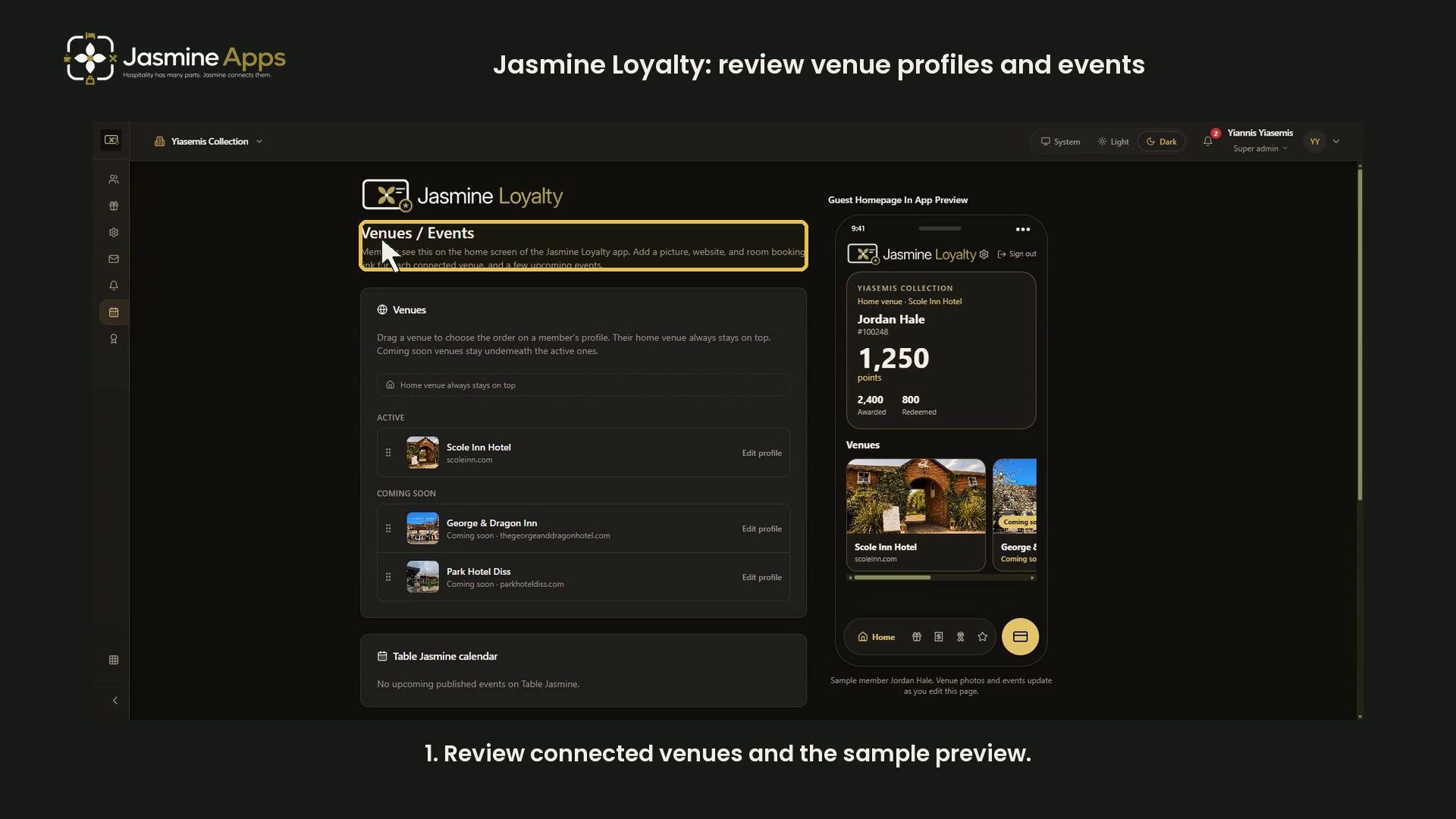Open the bell icon in the left sidebar
Screen dimensions: 1456x819
114,286
